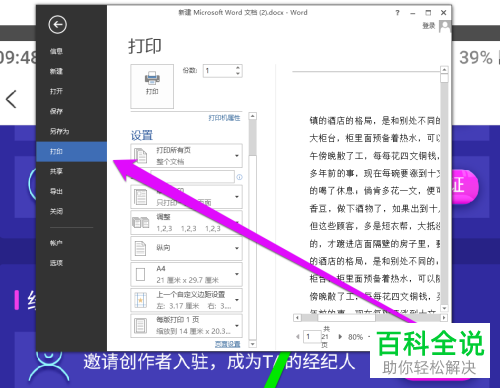Click the account avatar icon
This screenshot has width=500, height=388.
pos(445,26)
